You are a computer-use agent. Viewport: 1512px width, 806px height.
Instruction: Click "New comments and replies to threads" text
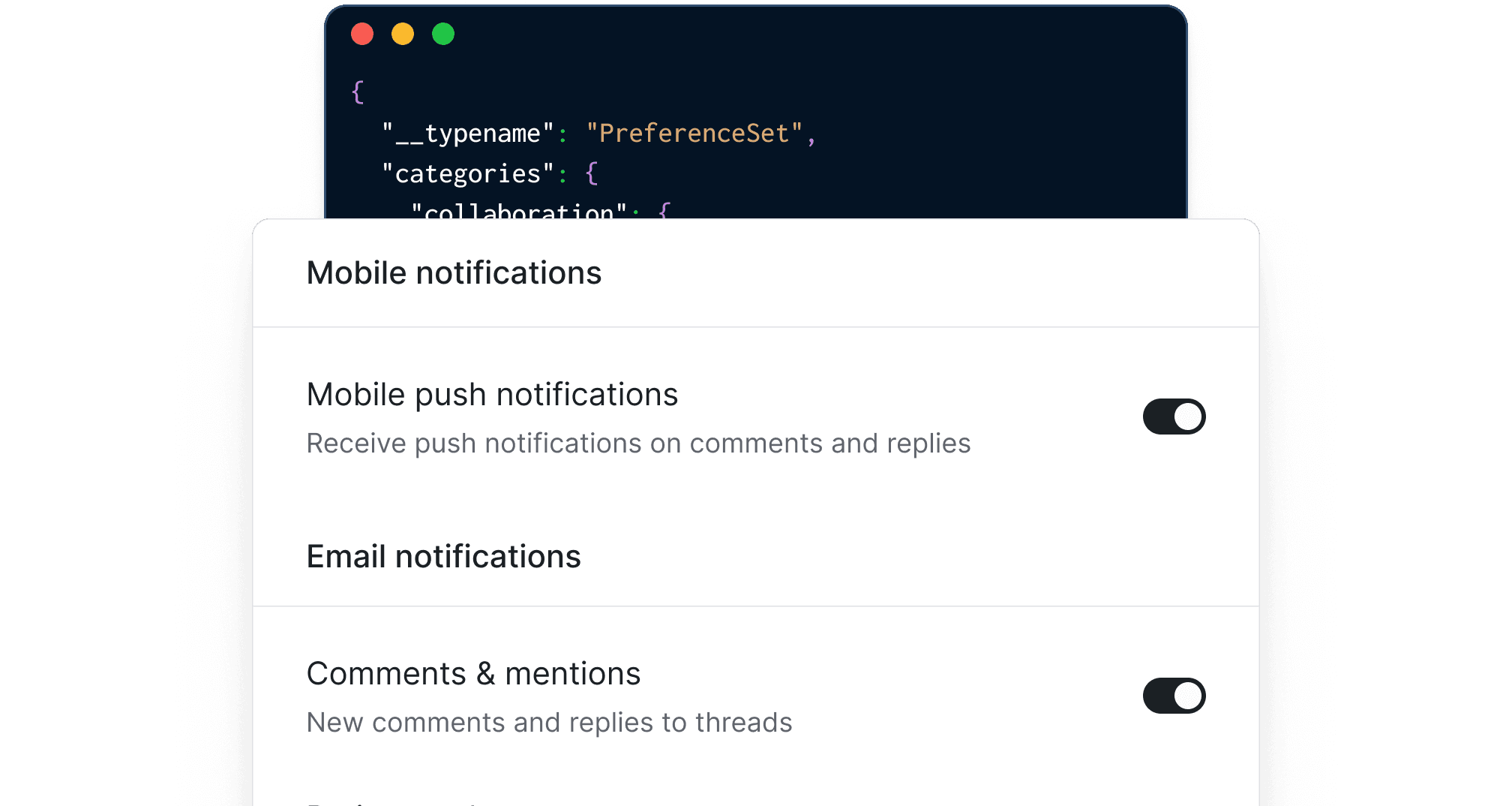click(548, 722)
